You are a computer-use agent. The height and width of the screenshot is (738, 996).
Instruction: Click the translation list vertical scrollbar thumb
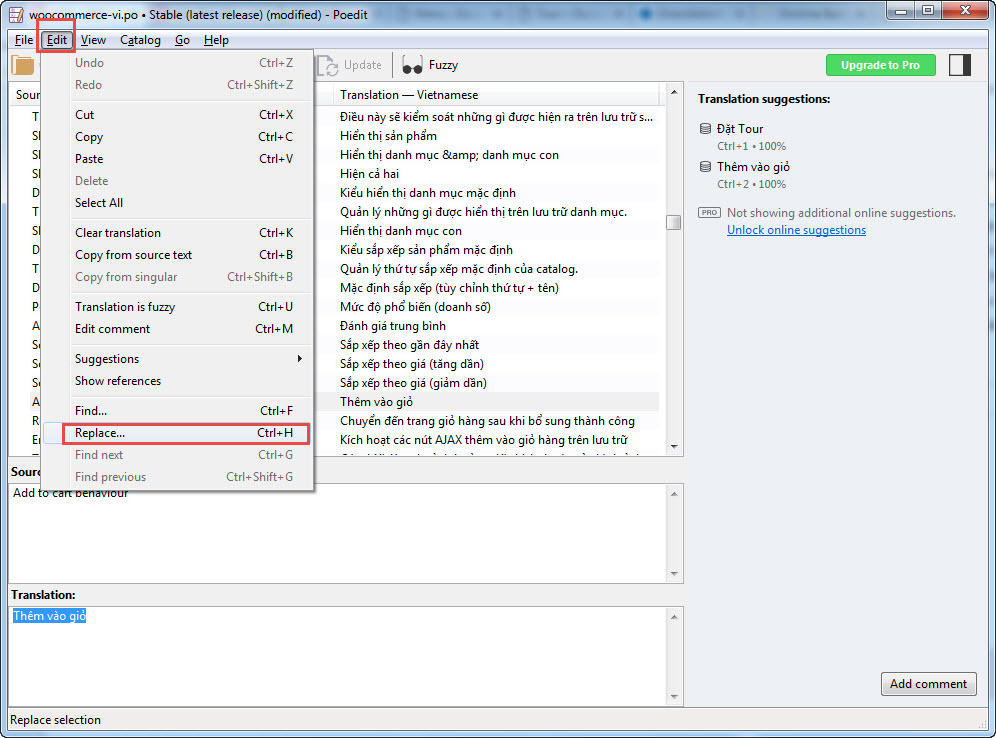[x=674, y=222]
